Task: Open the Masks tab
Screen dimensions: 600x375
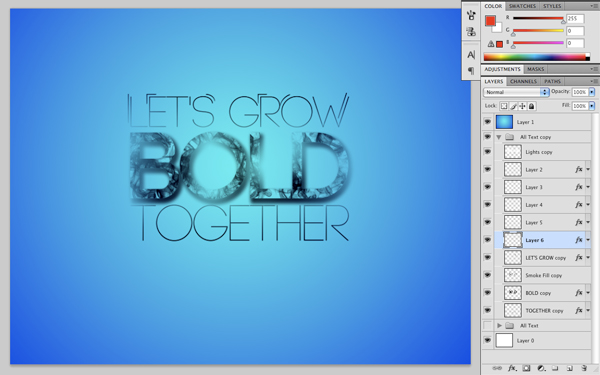Action: click(535, 69)
